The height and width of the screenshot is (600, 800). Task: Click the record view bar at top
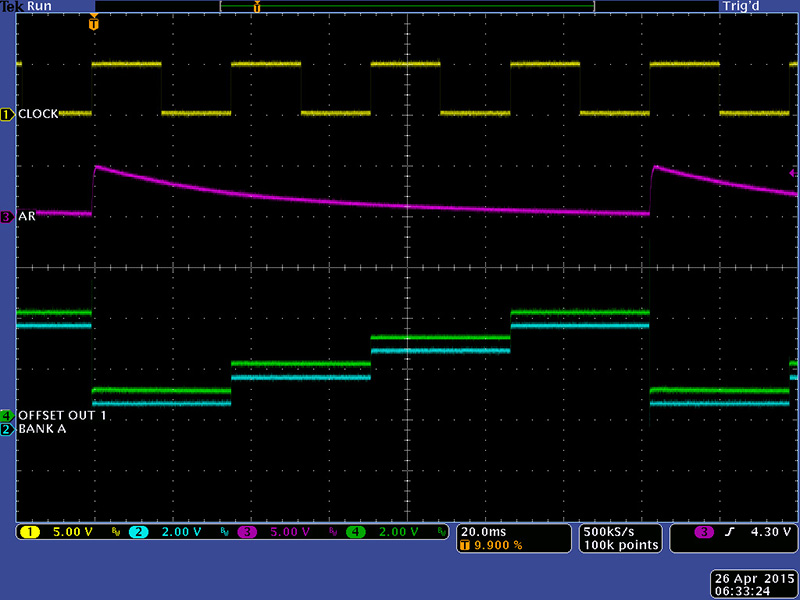coord(406,6)
